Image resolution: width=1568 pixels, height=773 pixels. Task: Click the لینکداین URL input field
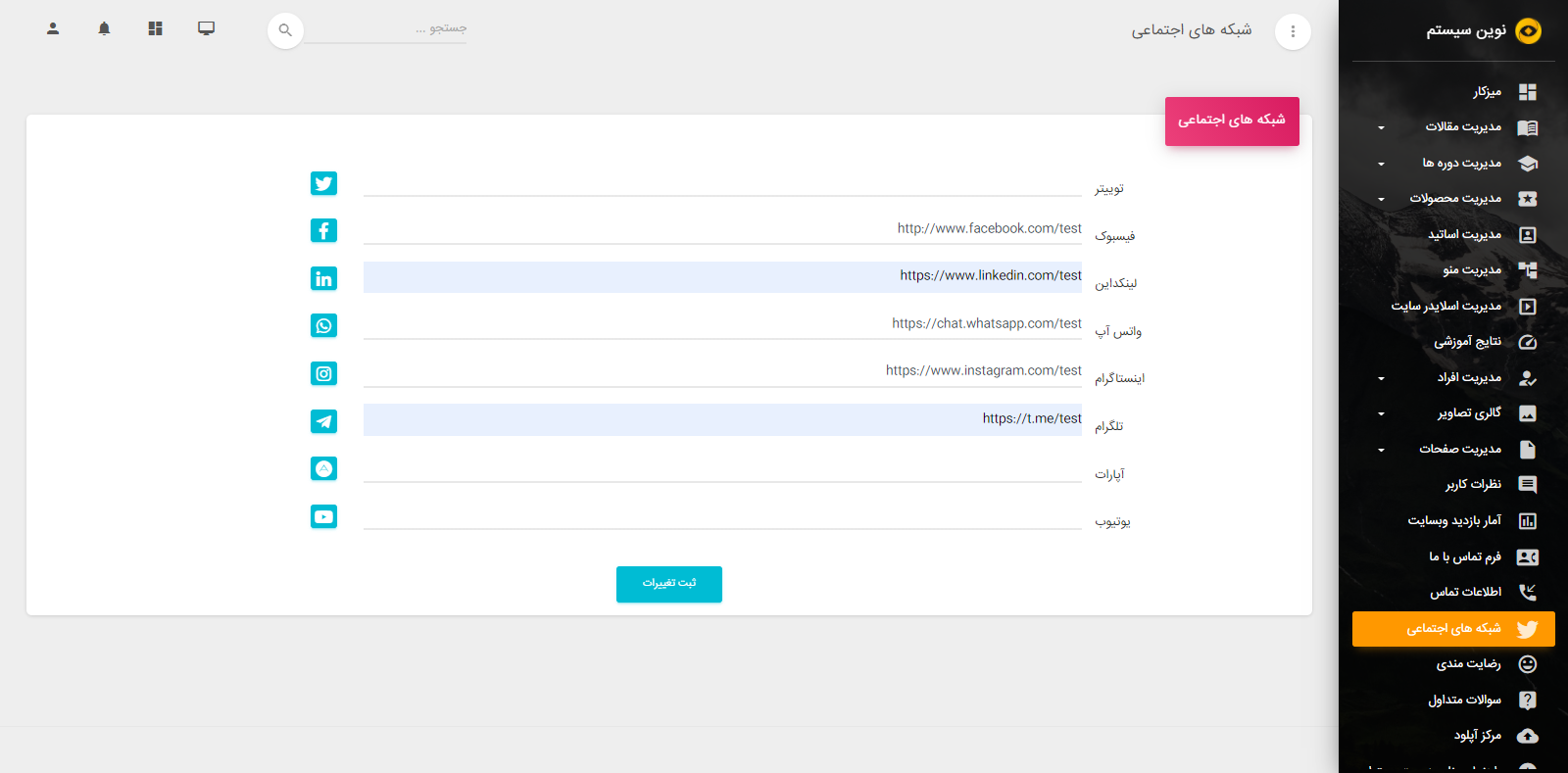[x=722, y=277]
